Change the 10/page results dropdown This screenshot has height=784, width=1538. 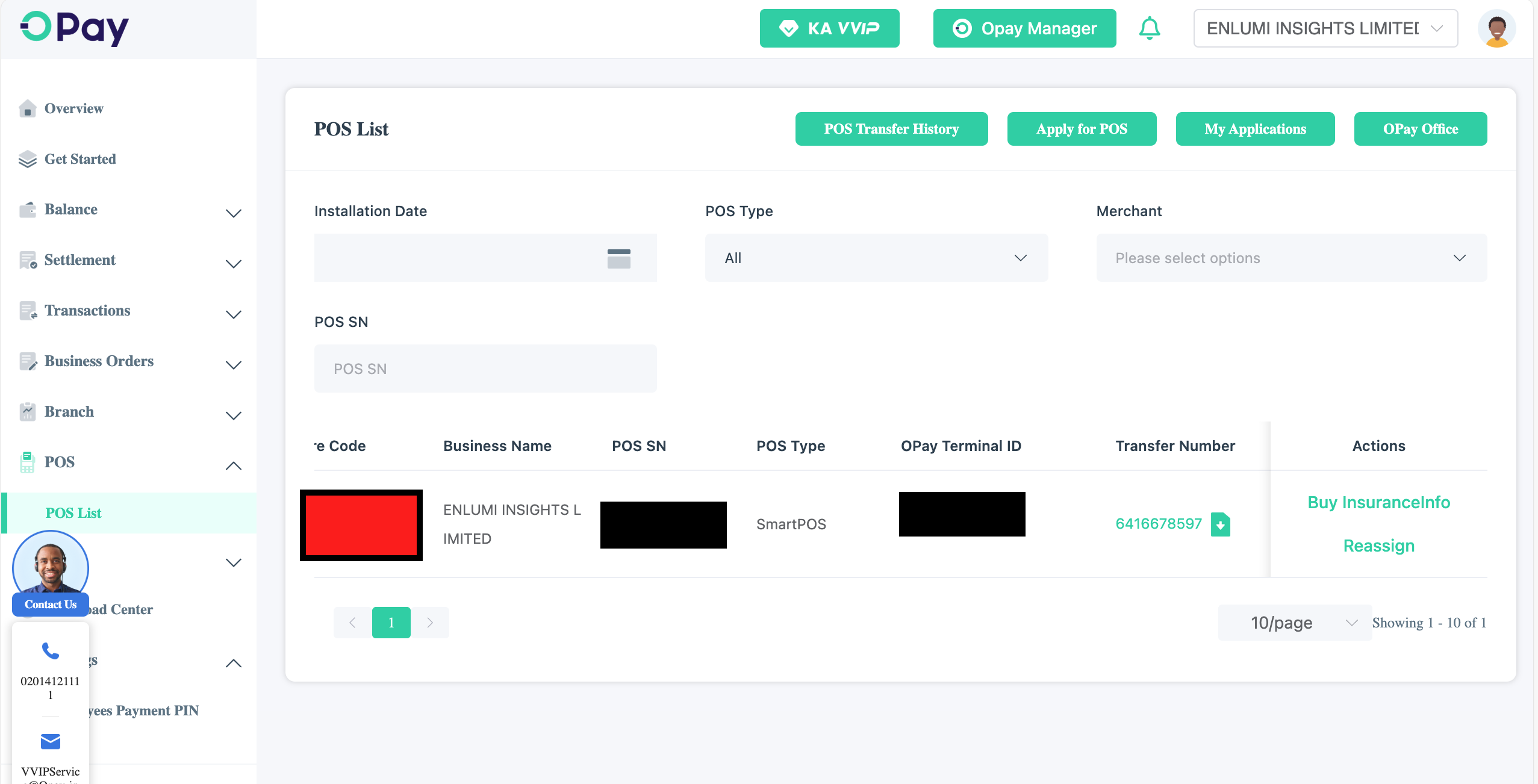pos(1294,623)
